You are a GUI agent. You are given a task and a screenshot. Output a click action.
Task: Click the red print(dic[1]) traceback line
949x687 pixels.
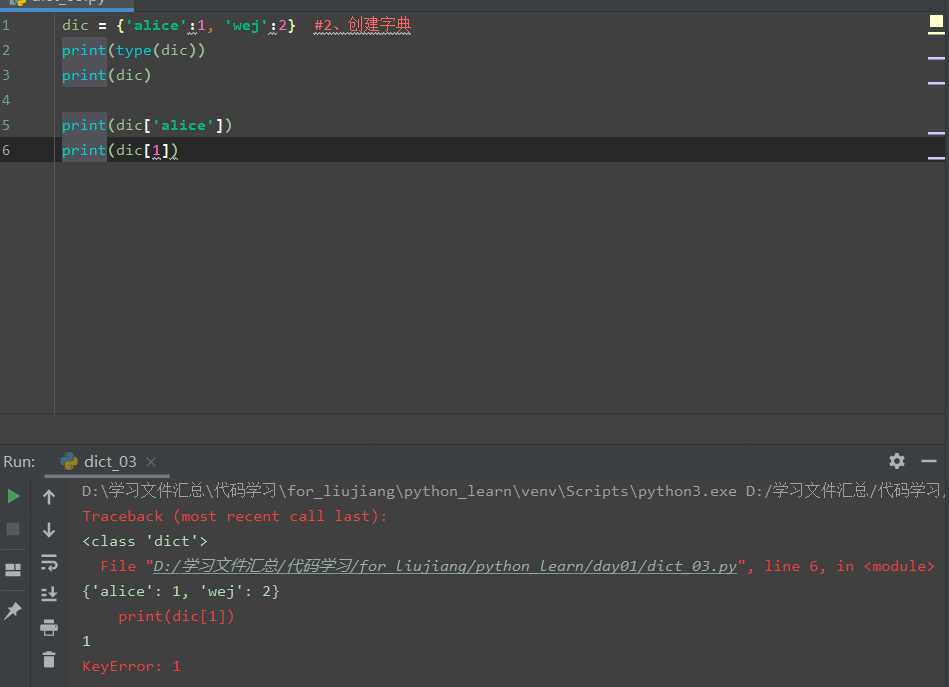[176, 617]
